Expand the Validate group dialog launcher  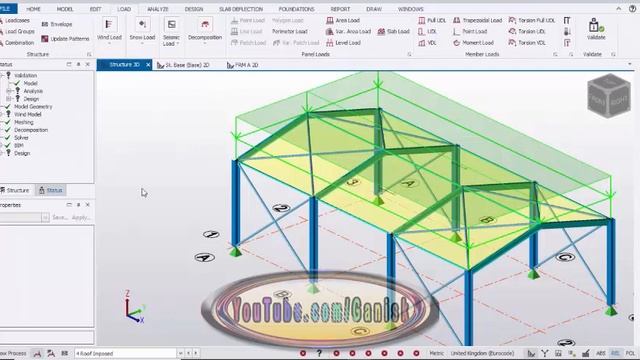613,54
